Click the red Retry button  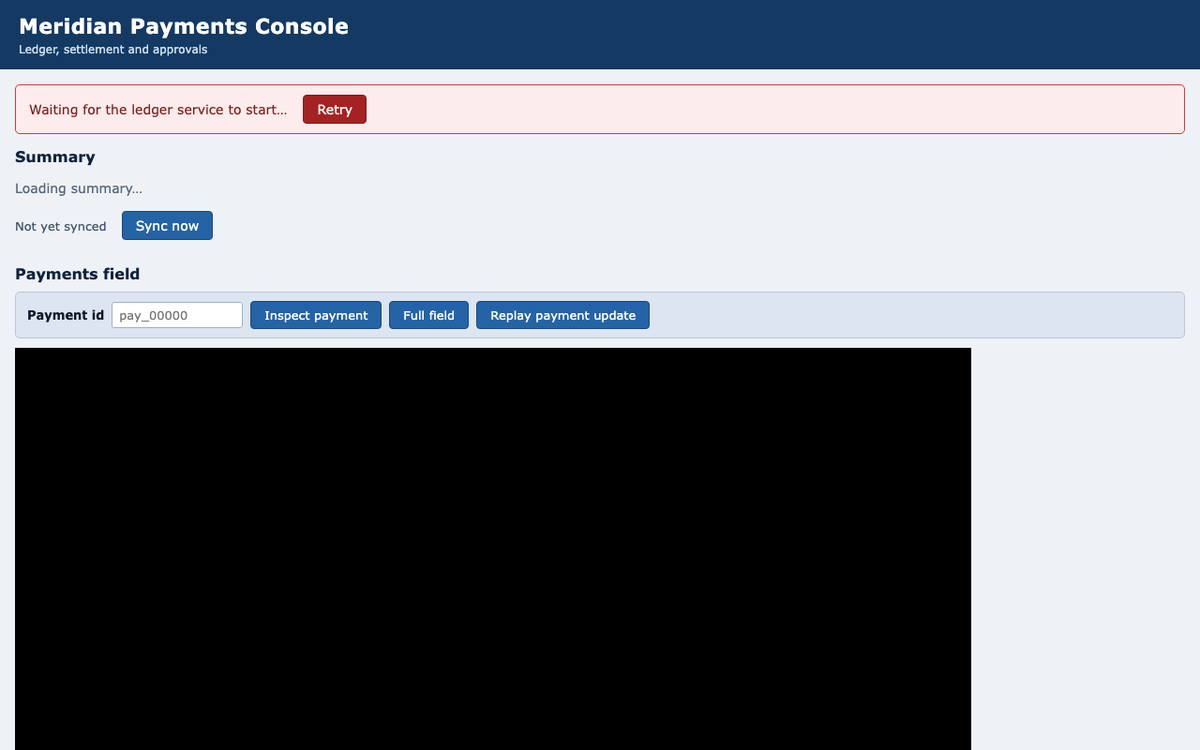point(334,110)
